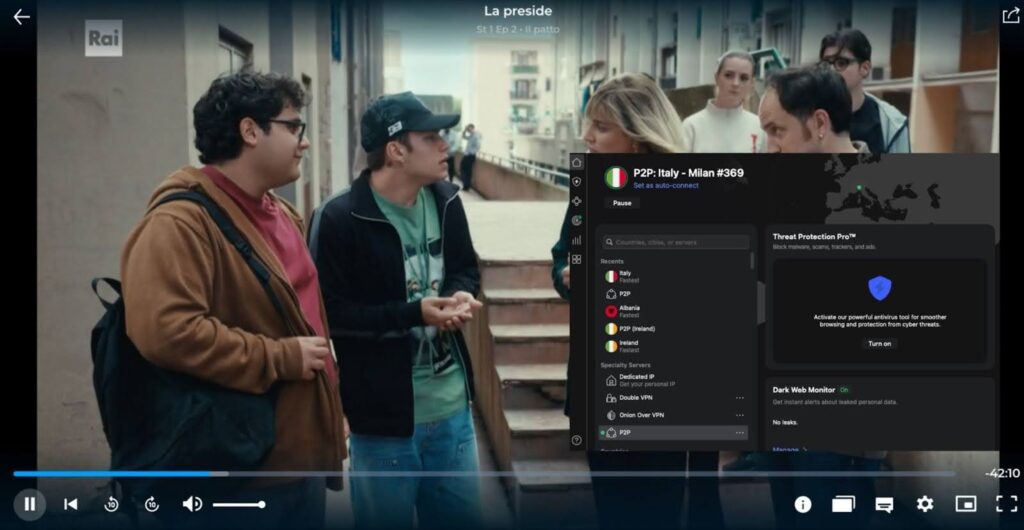The height and width of the screenshot is (530, 1024).
Task: Click the blue Threat Protection shield icon
Action: pos(880,288)
